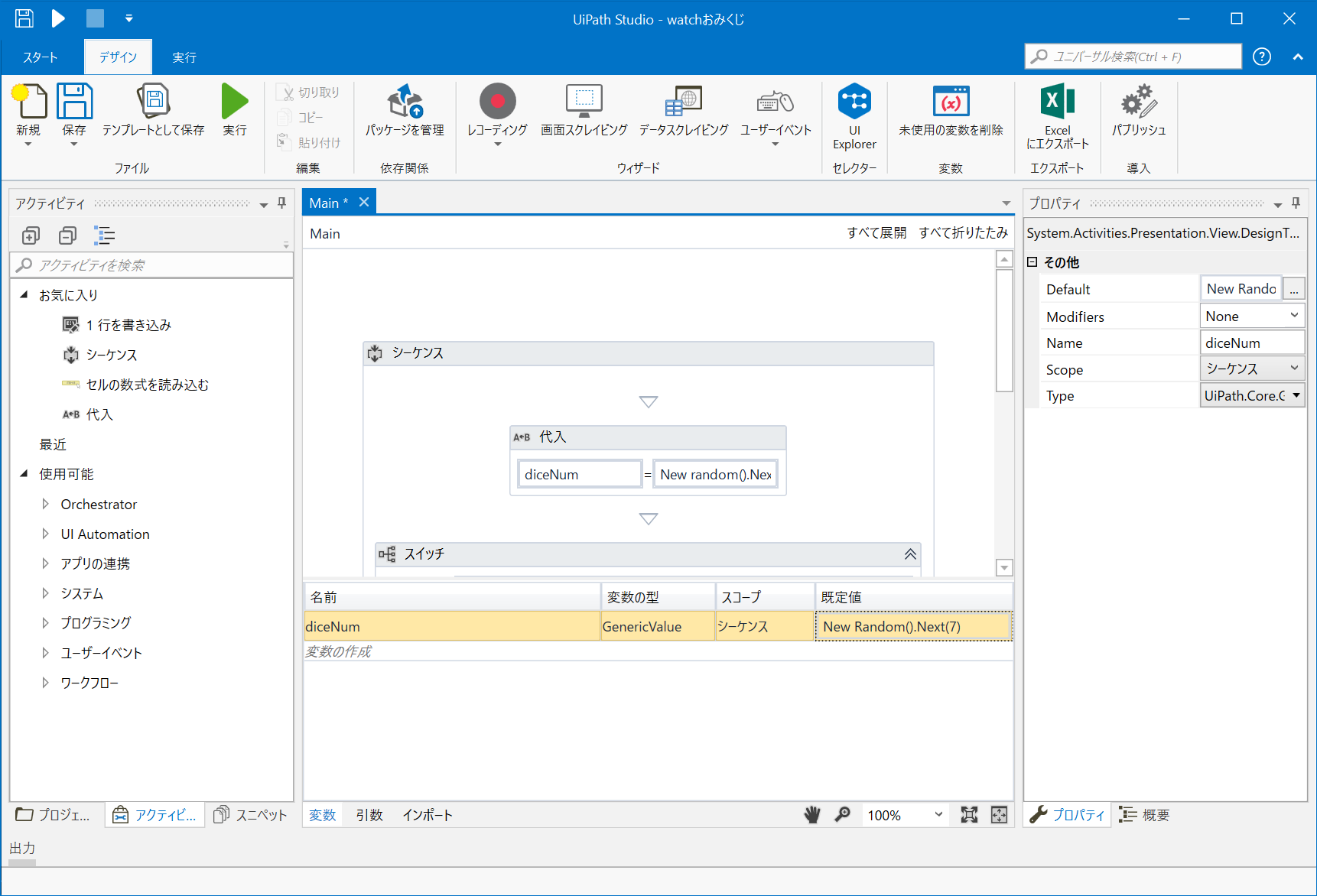Expand the システム category
The image size is (1317, 896).
click(45, 593)
